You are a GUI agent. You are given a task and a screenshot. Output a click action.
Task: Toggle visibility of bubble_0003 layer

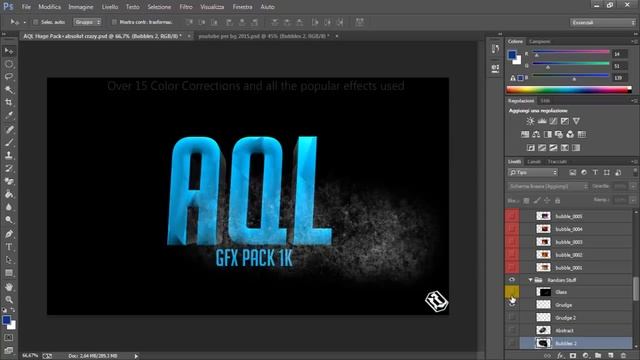click(x=512, y=242)
